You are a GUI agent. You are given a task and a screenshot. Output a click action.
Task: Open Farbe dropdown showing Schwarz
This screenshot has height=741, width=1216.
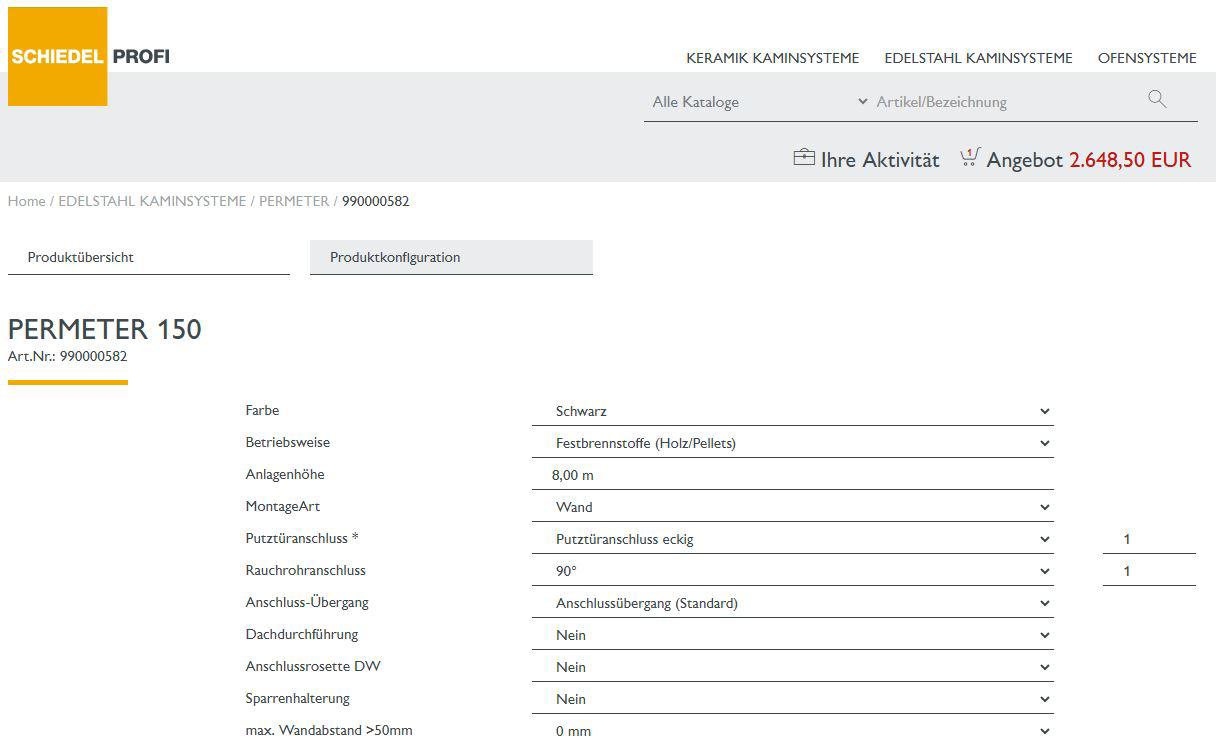(x=792, y=411)
